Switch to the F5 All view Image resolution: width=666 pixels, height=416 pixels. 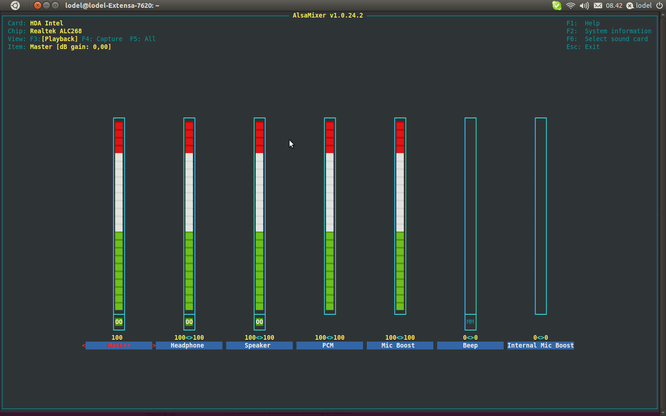coord(143,39)
